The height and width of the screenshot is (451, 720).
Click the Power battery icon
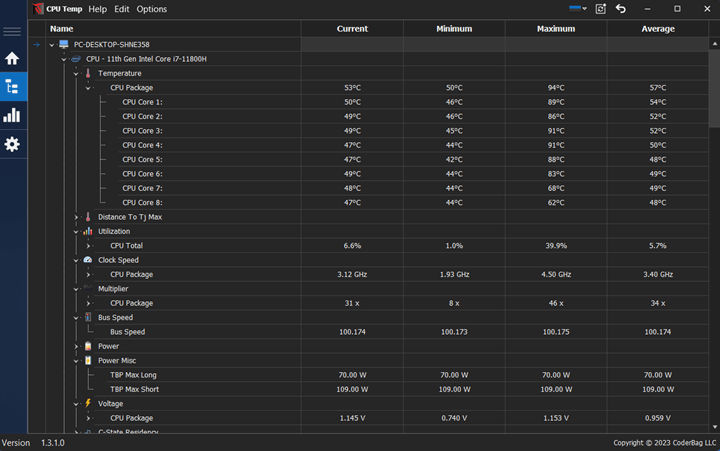[88, 346]
